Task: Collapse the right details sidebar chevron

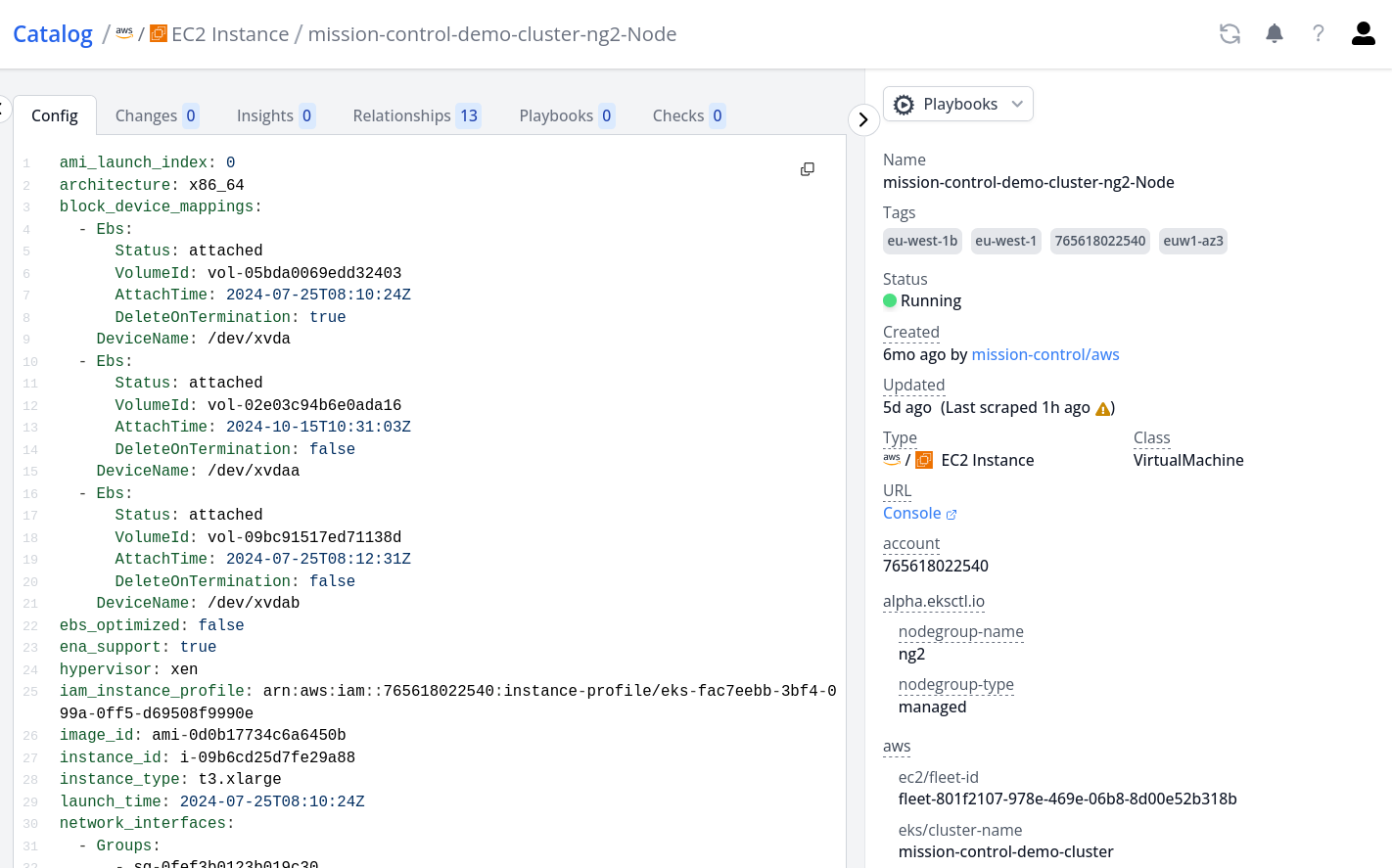Action: [x=862, y=119]
